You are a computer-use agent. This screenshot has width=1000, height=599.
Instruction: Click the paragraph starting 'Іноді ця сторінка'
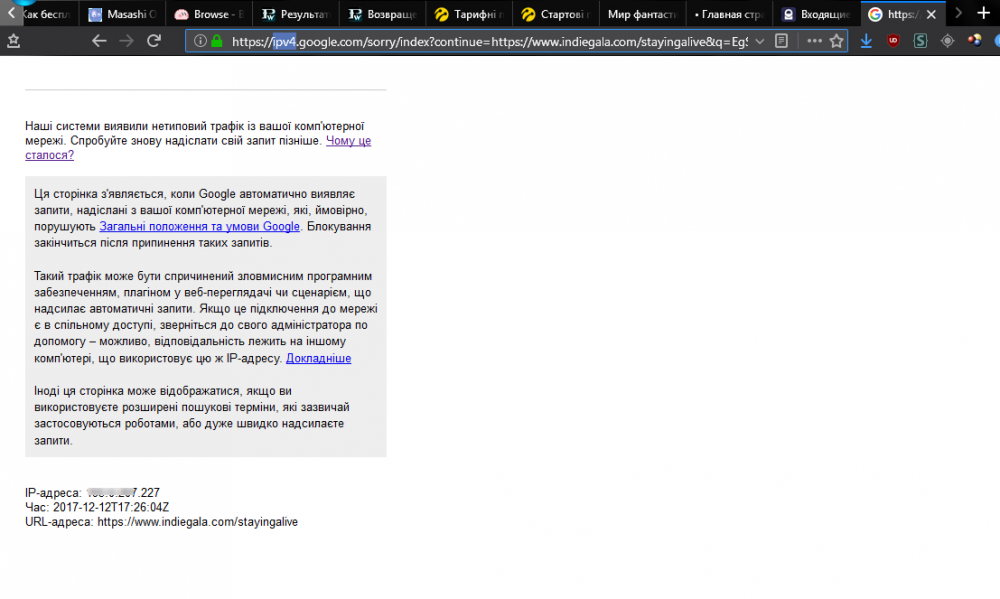tap(192, 415)
